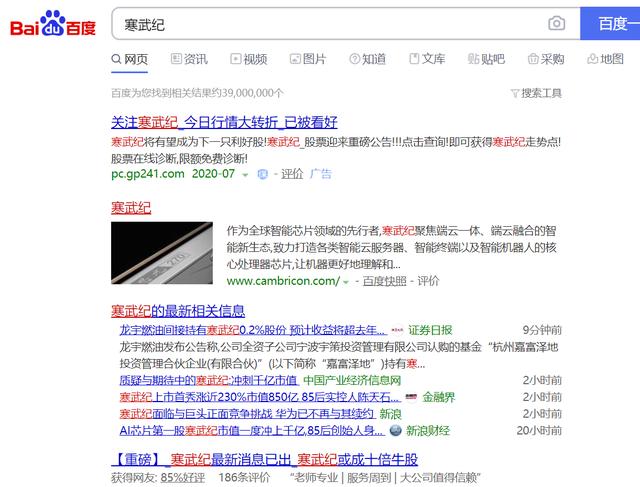
Task: Open news 龙宇燃油间接持有寒武纪0.2%股份
Action: tap(252, 330)
